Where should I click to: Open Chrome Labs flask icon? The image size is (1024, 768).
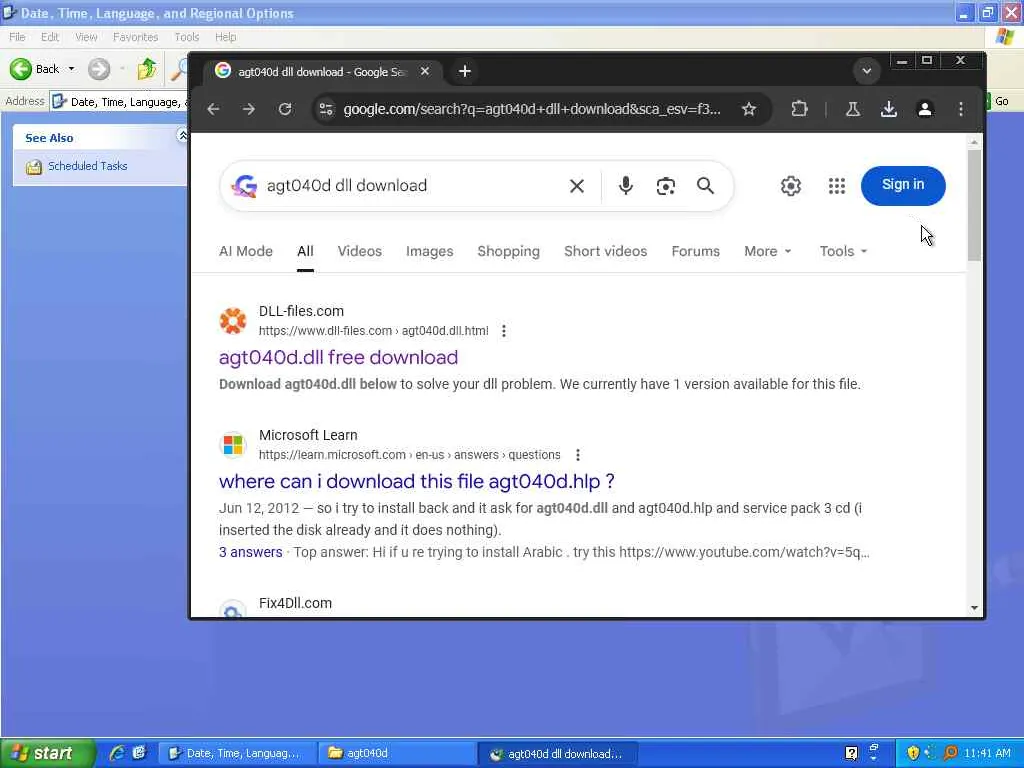point(852,109)
